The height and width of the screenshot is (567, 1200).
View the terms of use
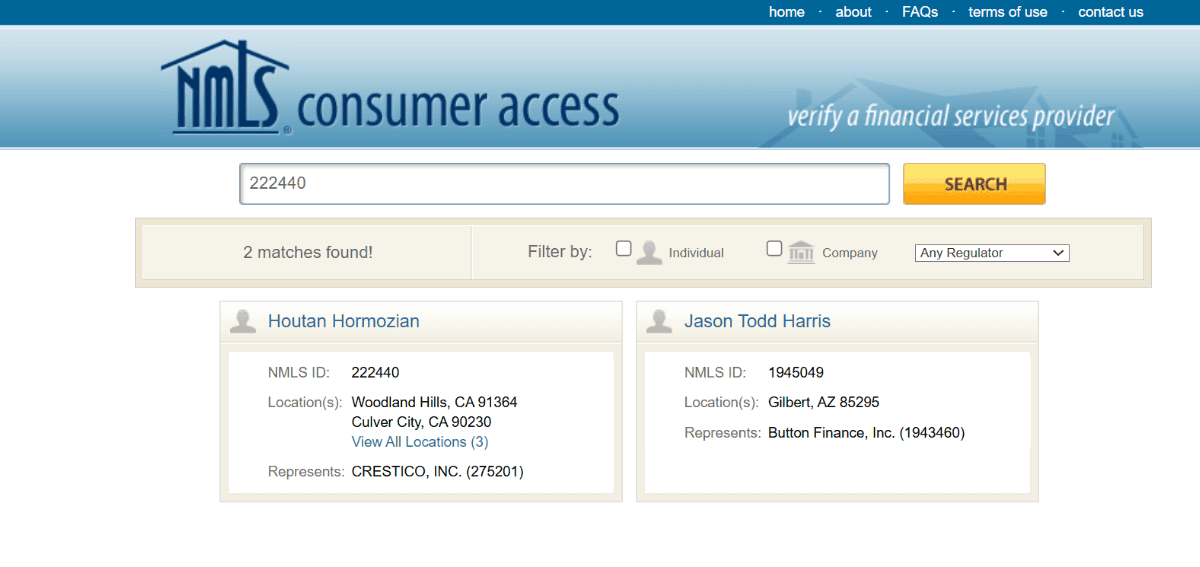1008,12
